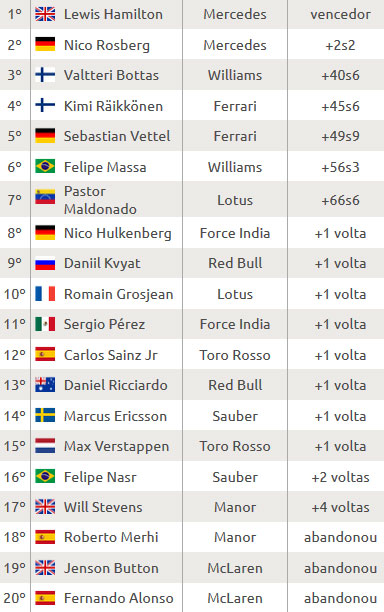Select position 12º for Carlos Sainz Jr
This screenshot has width=384, height=612.
pyautogui.click(x=15, y=355)
